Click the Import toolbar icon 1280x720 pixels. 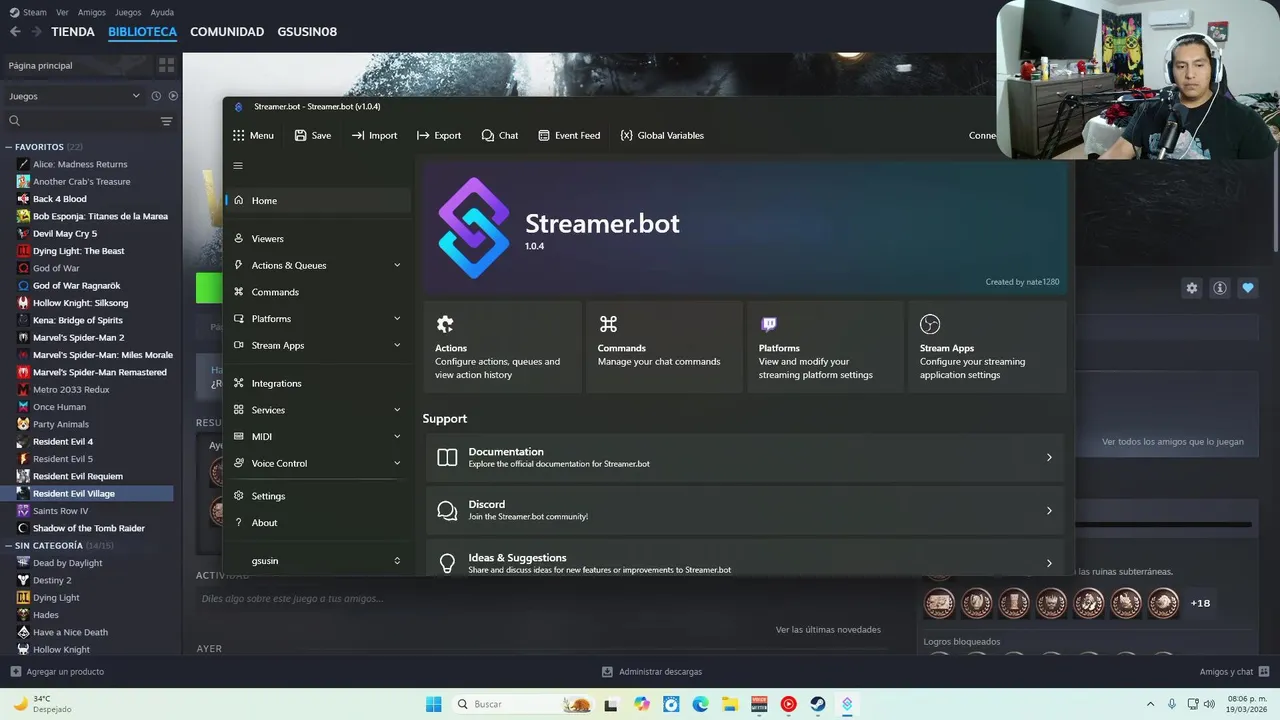358,135
